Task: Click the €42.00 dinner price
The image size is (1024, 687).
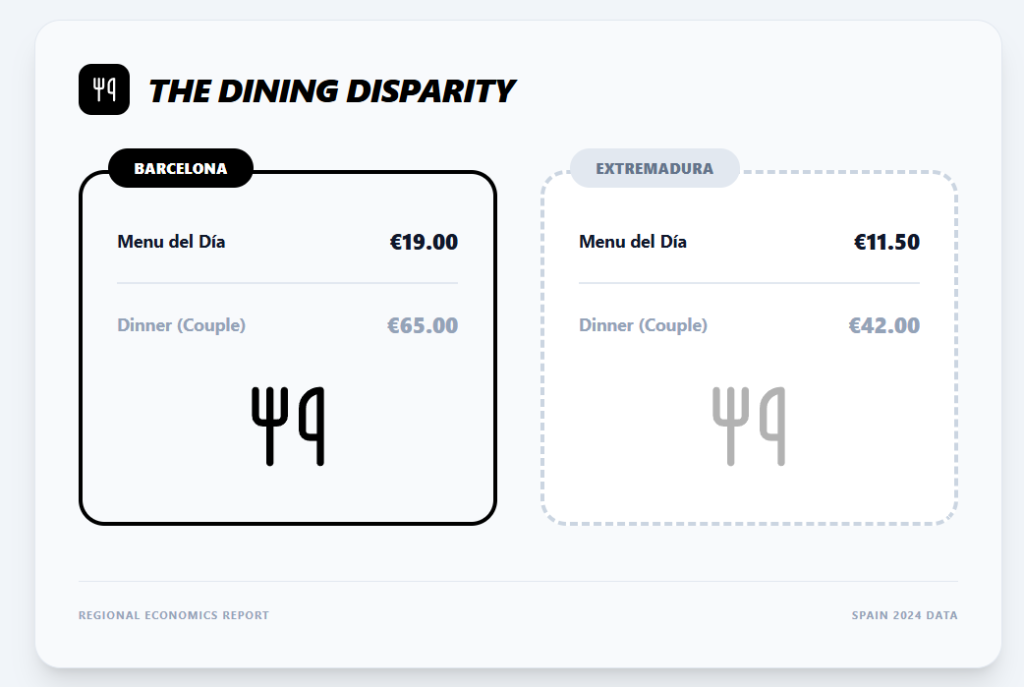Action: point(884,325)
